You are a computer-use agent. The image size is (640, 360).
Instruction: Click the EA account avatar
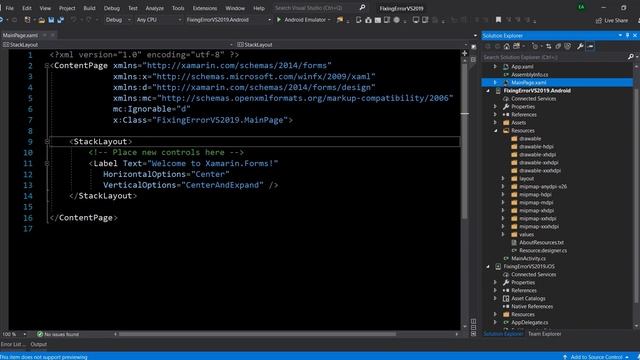pyautogui.click(x=581, y=7)
